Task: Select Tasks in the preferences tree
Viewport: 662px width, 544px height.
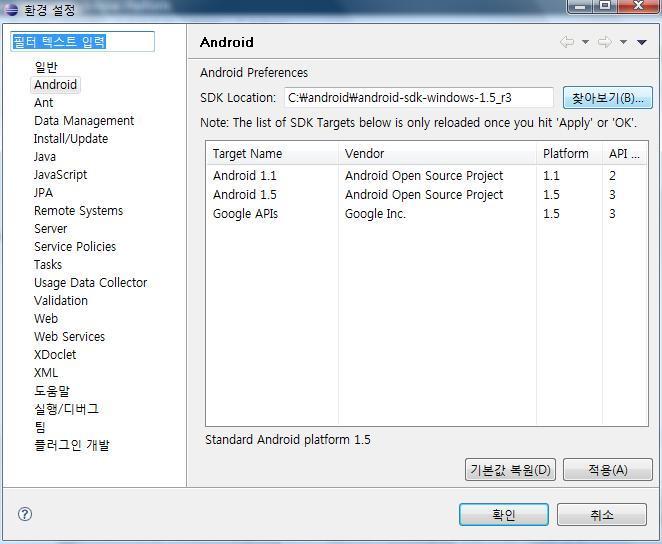Action: (48, 265)
